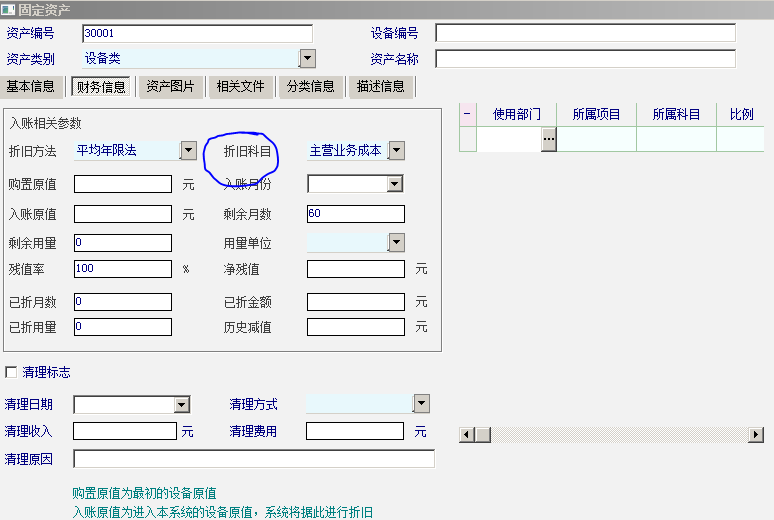Viewport: 774px width, 520px height.
Task: Switch to the 基本信息 tab
Action: click(x=31, y=86)
